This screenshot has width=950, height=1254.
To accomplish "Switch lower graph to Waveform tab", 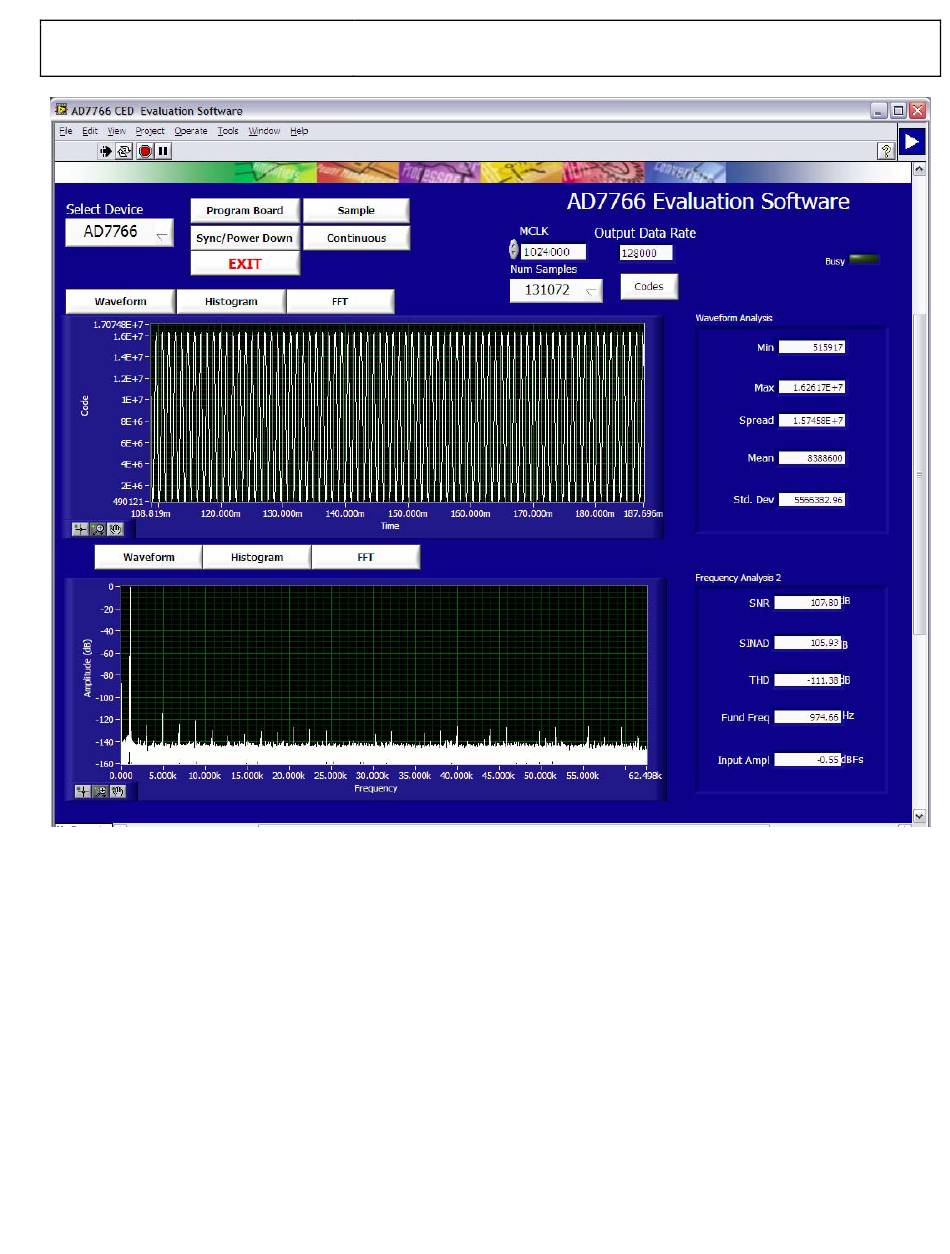I will 149,558.
